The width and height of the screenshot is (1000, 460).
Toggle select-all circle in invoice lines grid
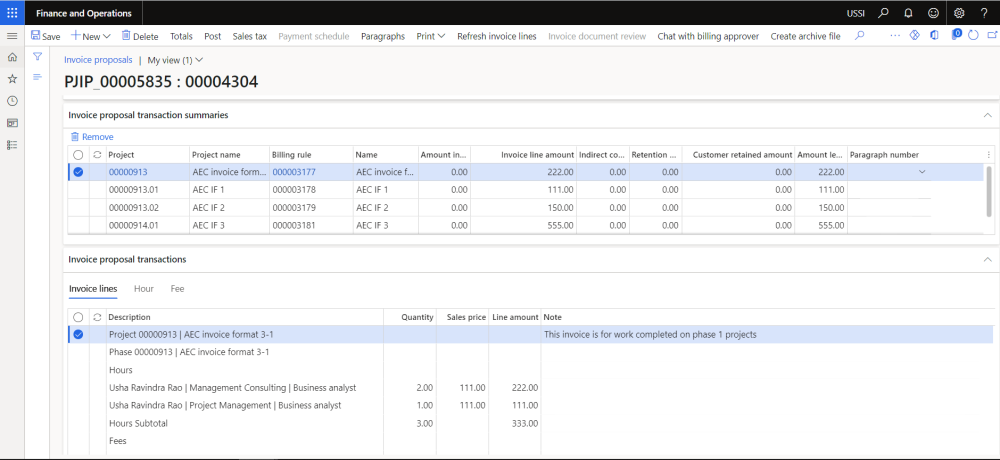click(x=78, y=317)
